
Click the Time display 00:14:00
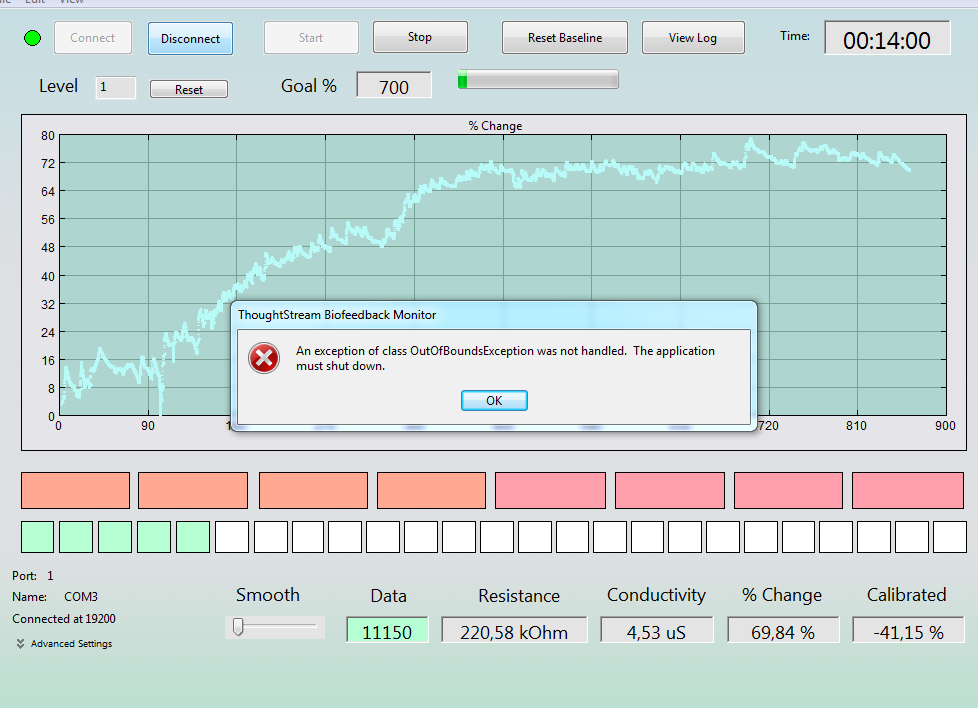tap(887, 39)
